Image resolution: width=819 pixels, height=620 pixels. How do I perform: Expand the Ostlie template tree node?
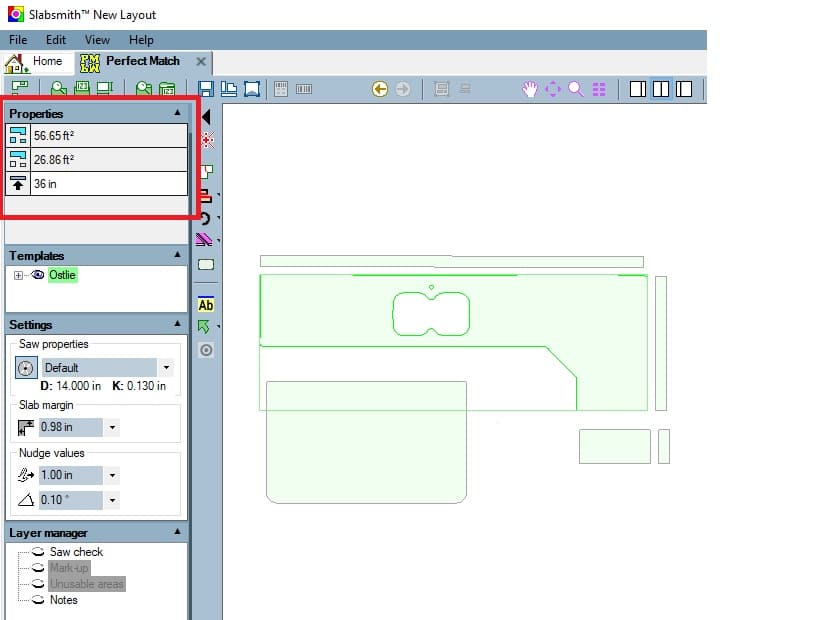click(19, 275)
